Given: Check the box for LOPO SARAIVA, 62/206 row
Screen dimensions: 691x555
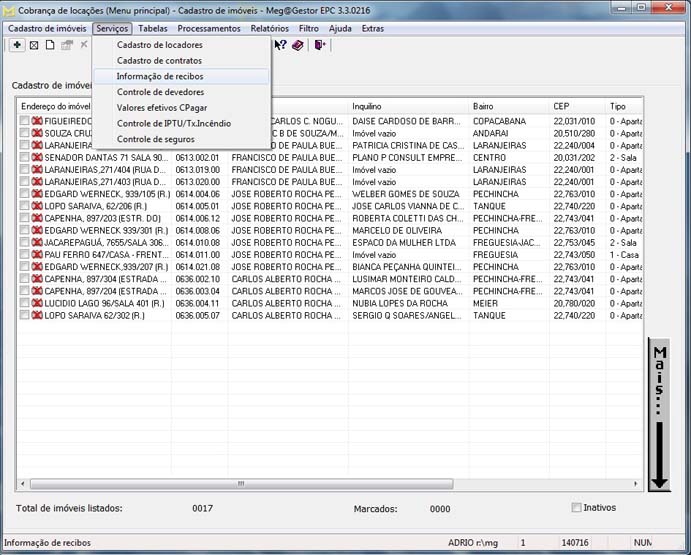Looking at the screenshot, I should tap(24, 205).
